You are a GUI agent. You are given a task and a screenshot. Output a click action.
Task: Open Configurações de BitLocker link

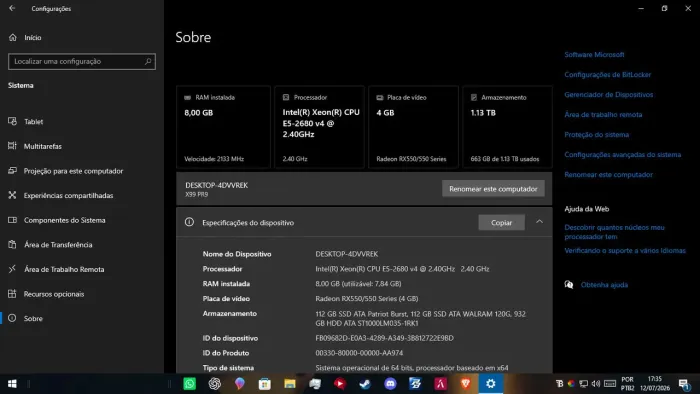tap(608, 75)
